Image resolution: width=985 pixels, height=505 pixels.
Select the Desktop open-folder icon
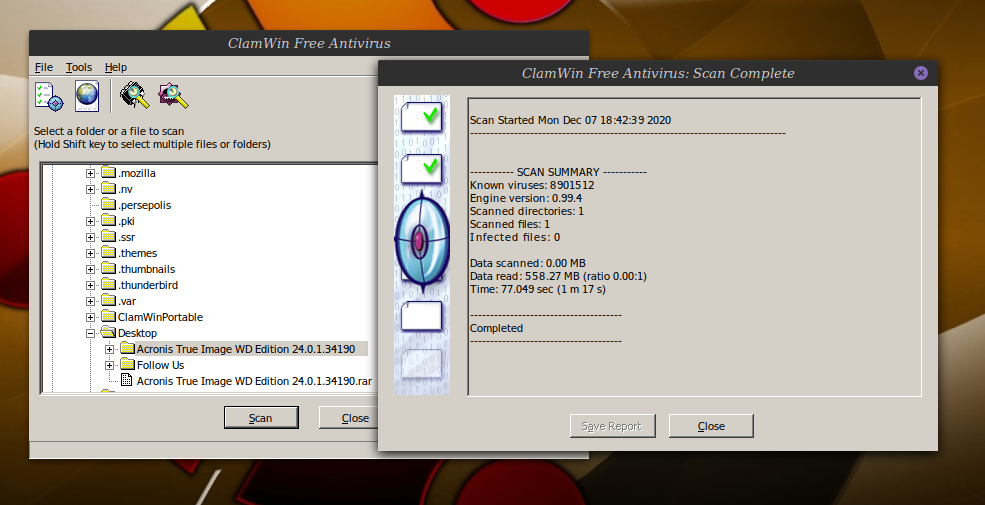tap(109, 332)
